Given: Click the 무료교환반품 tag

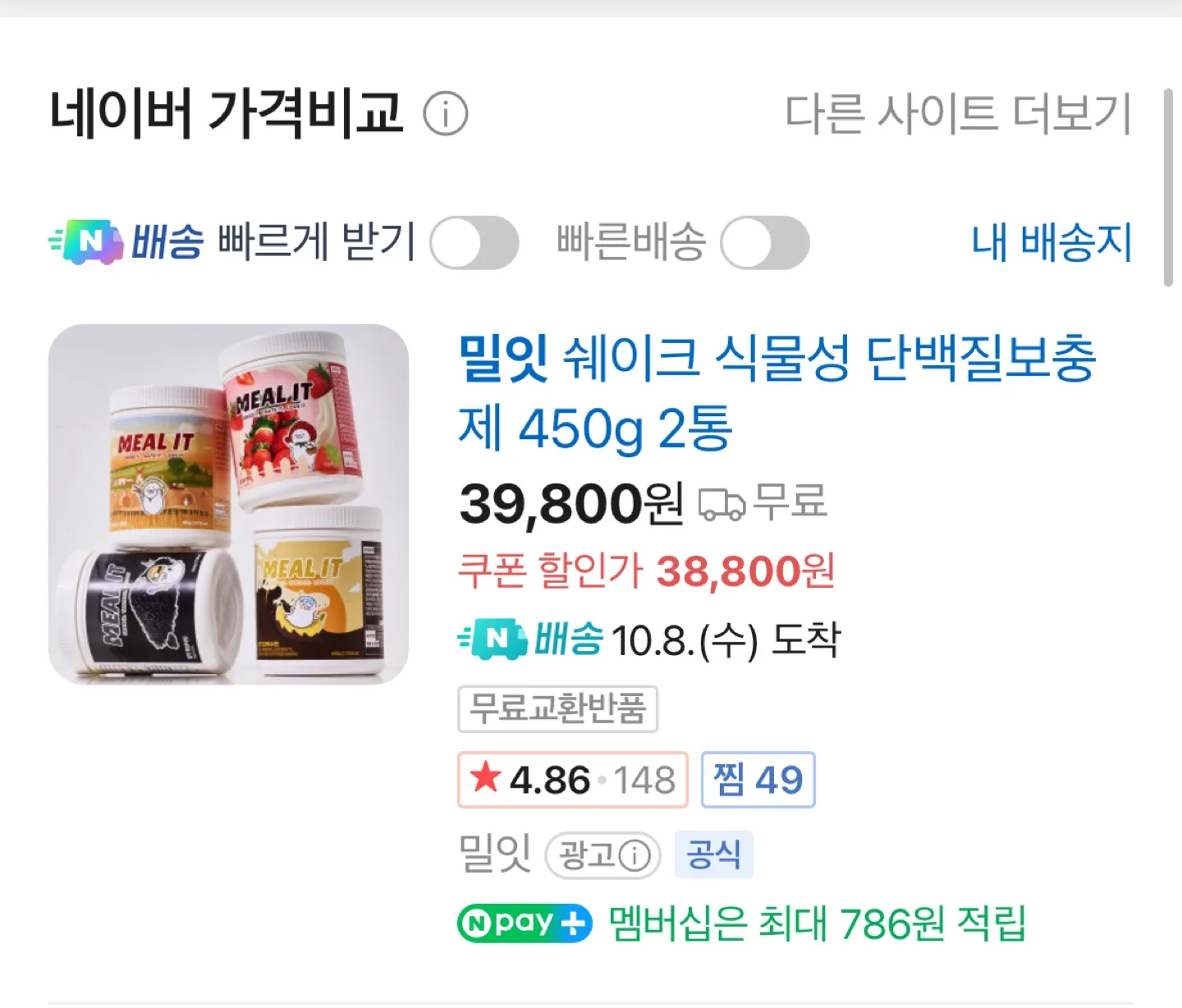Looking at the screenshot, I should pos(557,708).
